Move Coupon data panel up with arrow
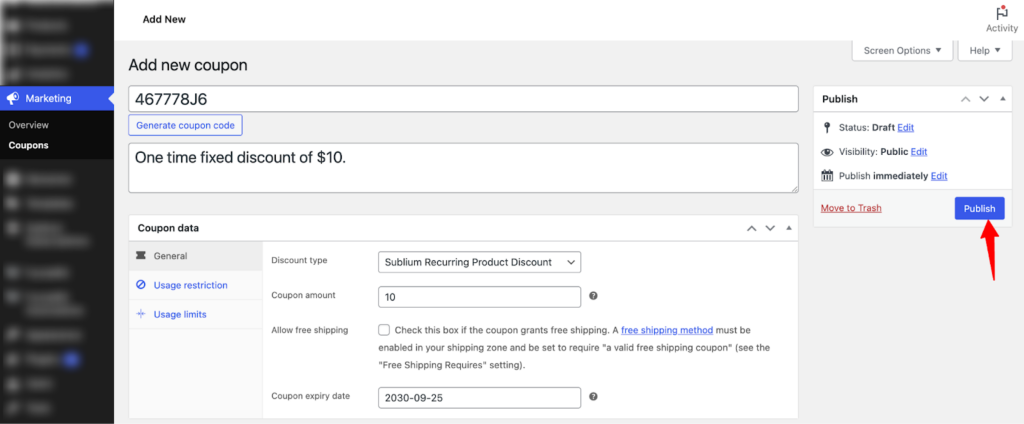 (751, 228)
